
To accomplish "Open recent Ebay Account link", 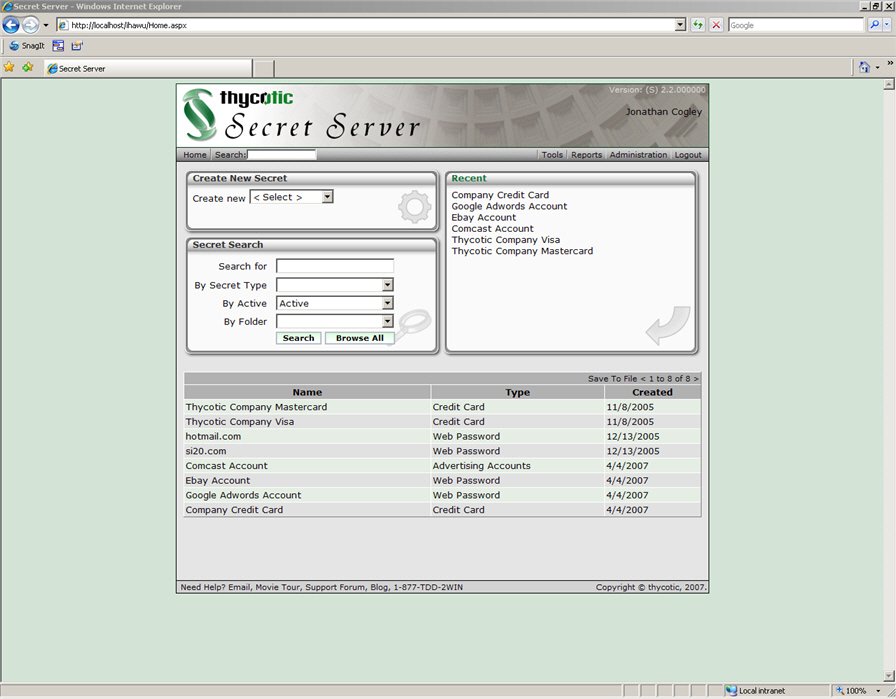I will click(x=483, y=218).
